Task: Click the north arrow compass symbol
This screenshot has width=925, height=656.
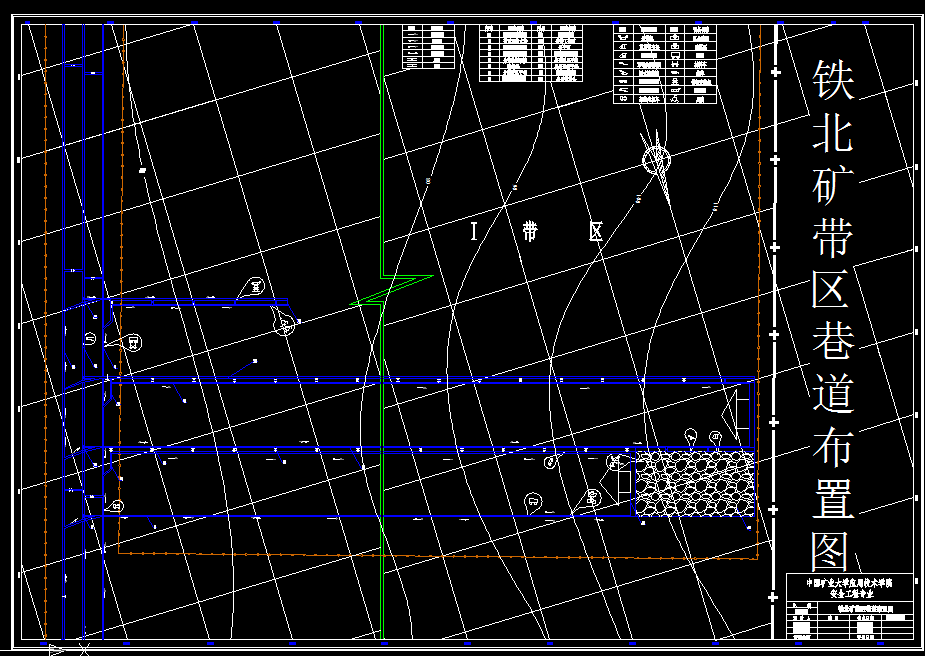Action: tap(657, 158)
